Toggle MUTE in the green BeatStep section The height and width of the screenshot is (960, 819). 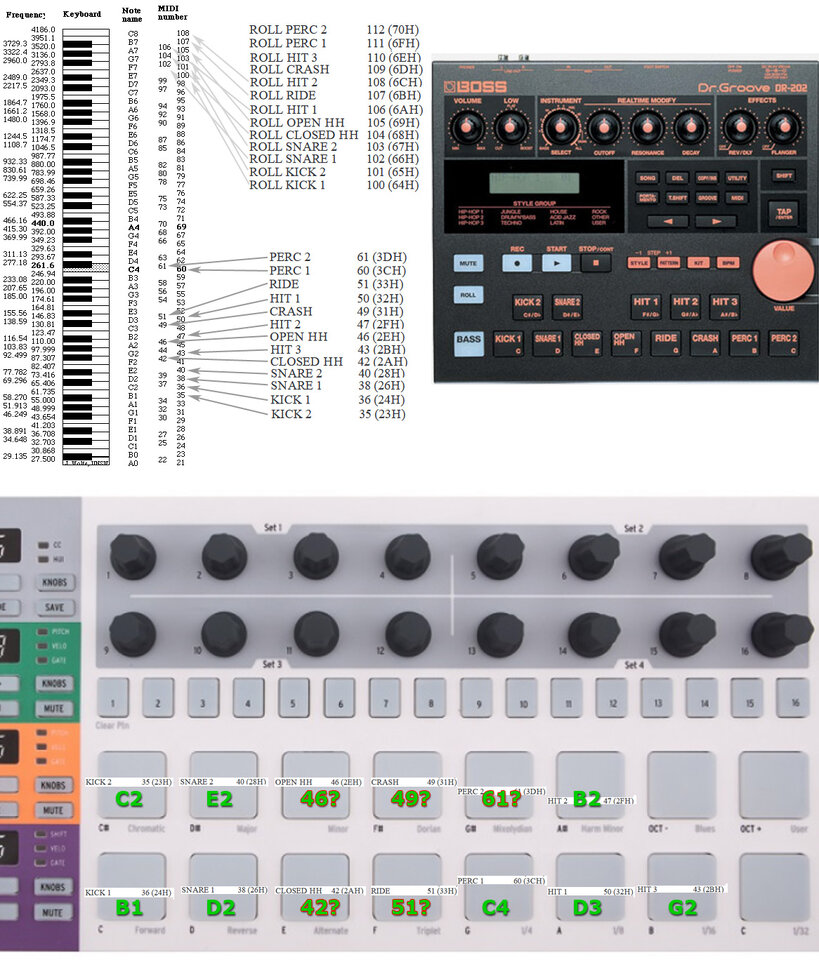pyautogui.click(x=54, y=708)
